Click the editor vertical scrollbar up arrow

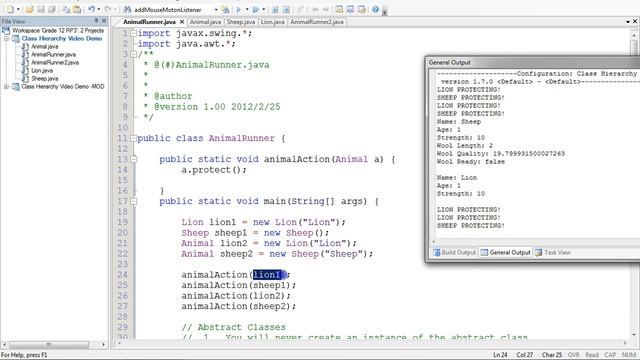click(634, 36)
